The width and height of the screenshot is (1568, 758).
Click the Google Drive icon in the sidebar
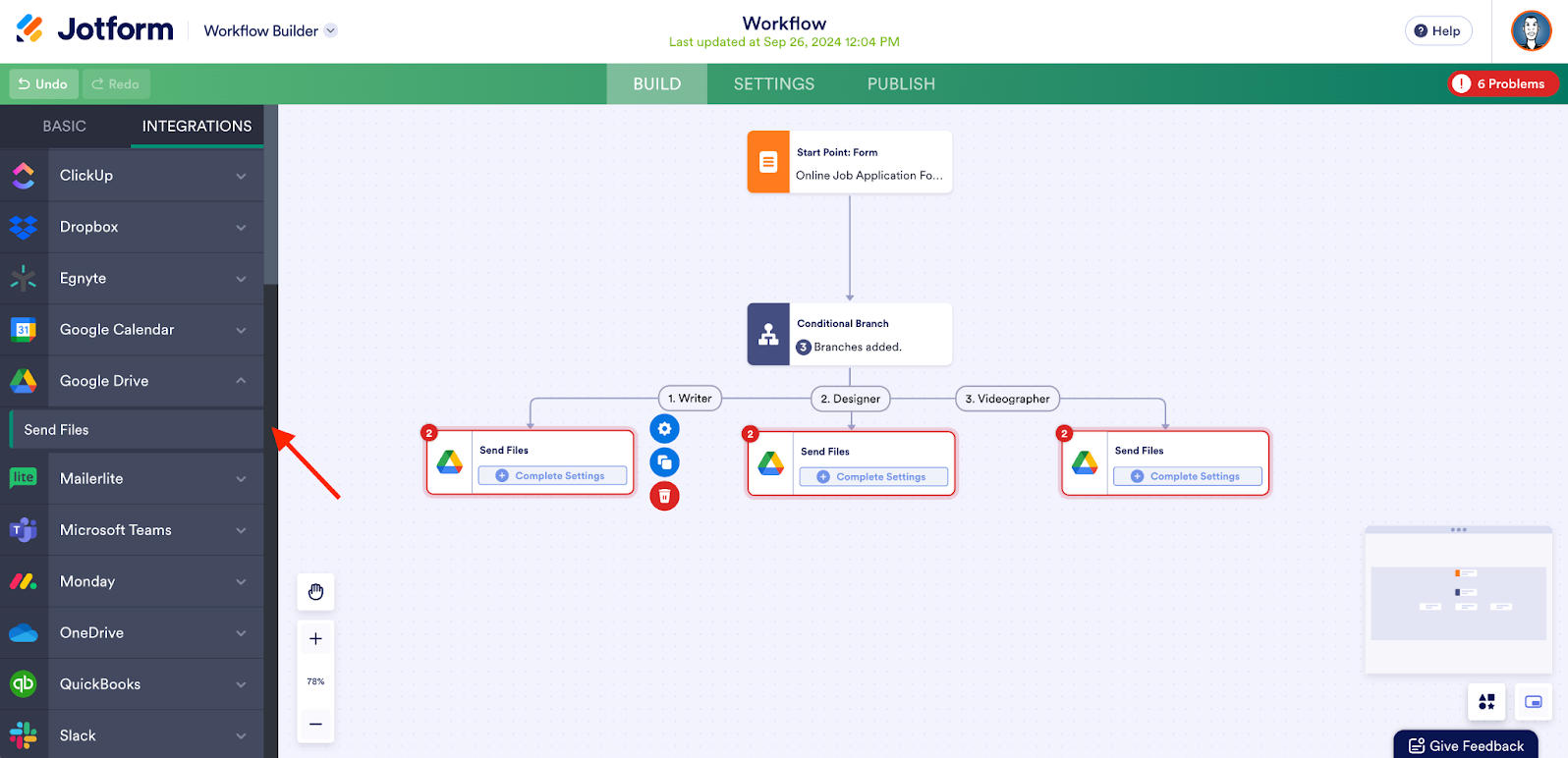click(x=24, y=381)
